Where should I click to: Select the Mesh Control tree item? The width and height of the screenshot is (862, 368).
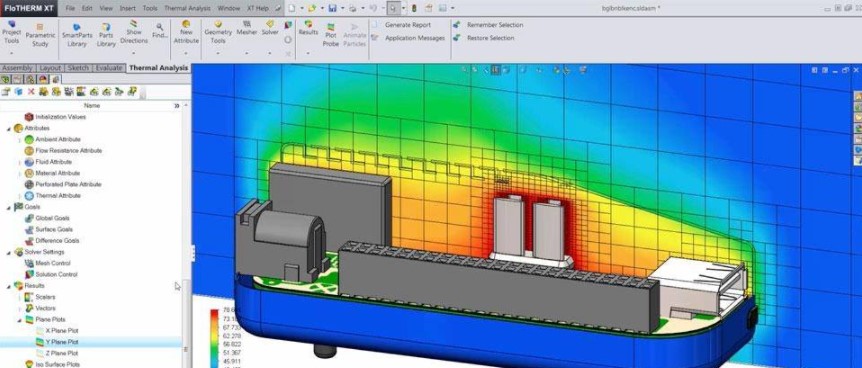pos(52,263)
